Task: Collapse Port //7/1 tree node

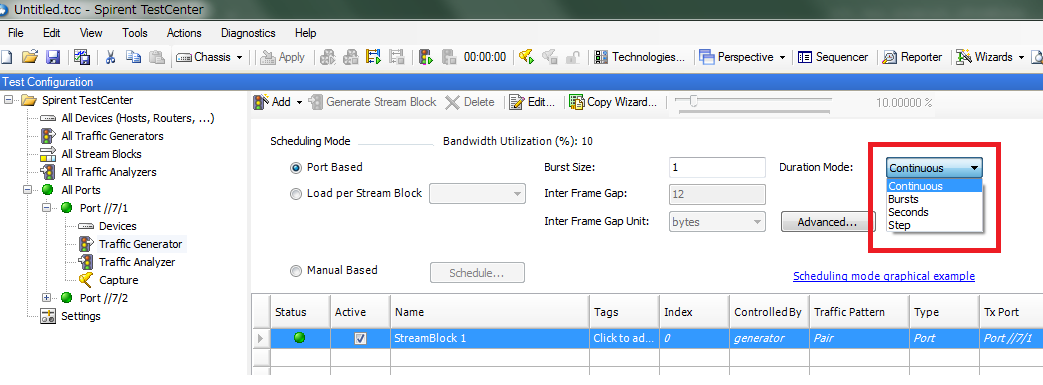Action: (47, 207)
